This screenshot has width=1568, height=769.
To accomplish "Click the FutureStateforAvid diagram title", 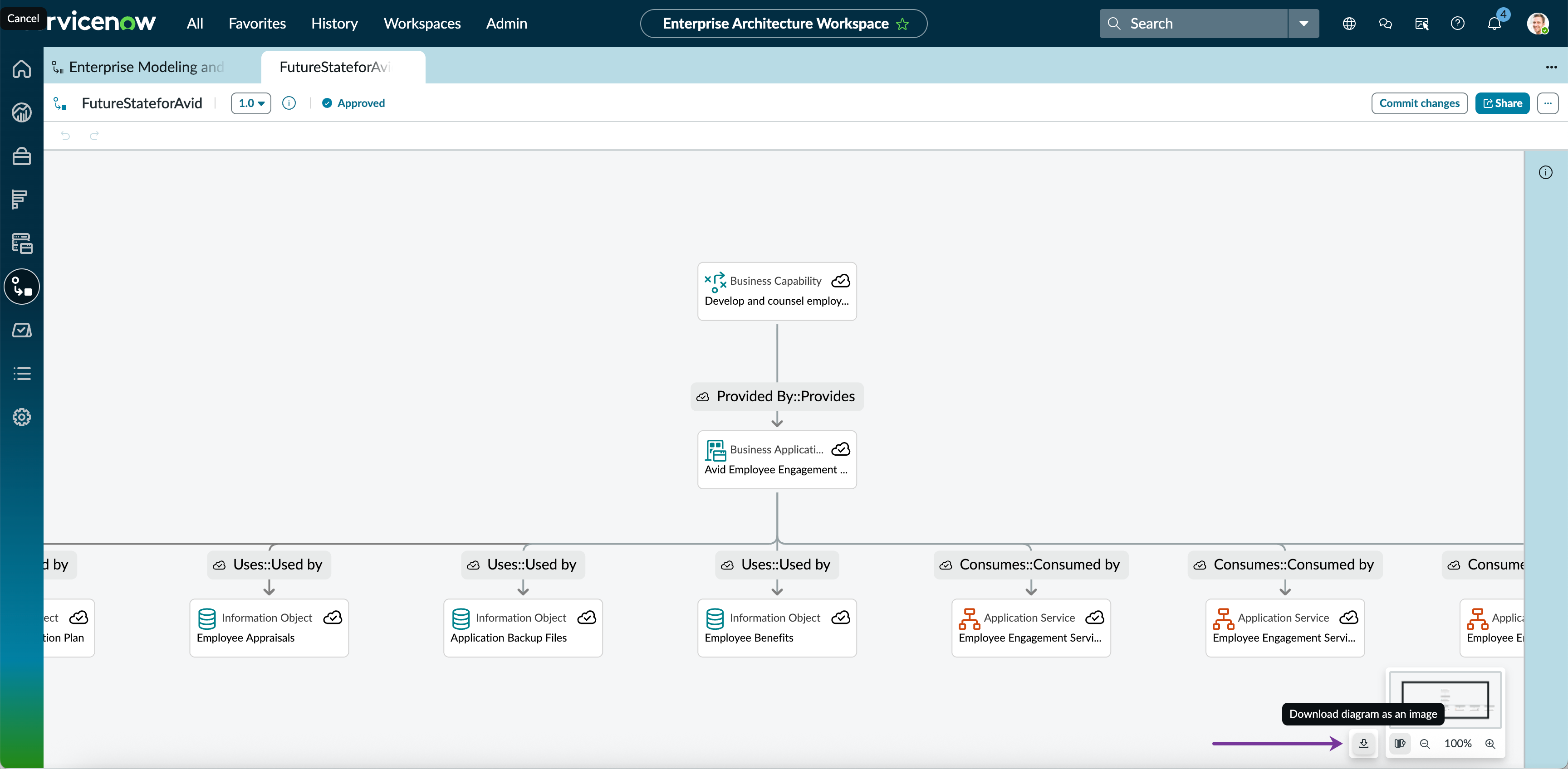I will [x=142, y=103].
